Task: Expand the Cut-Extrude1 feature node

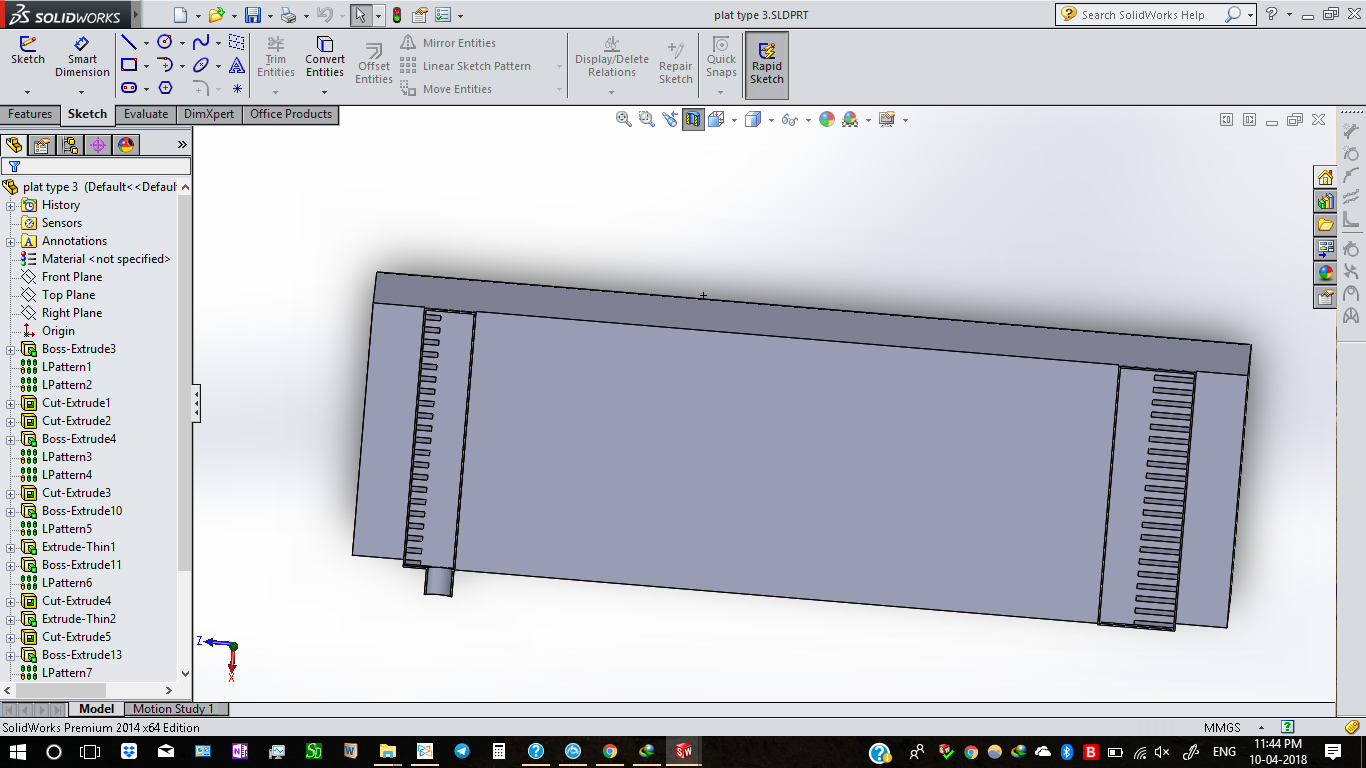Action: pos(11,403)
